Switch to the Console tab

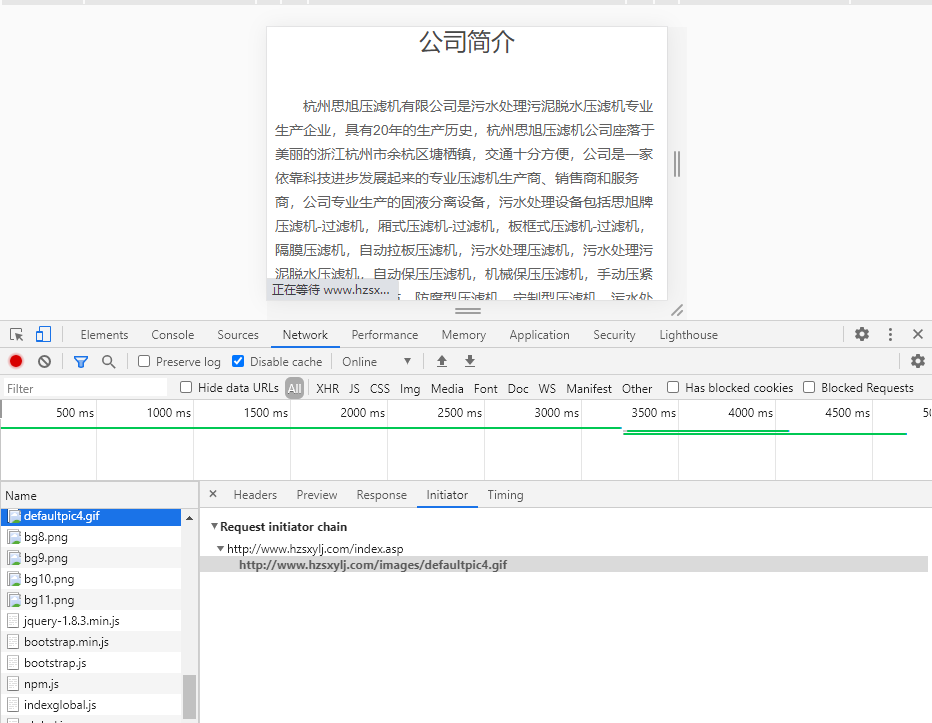(x=172, y=335)
